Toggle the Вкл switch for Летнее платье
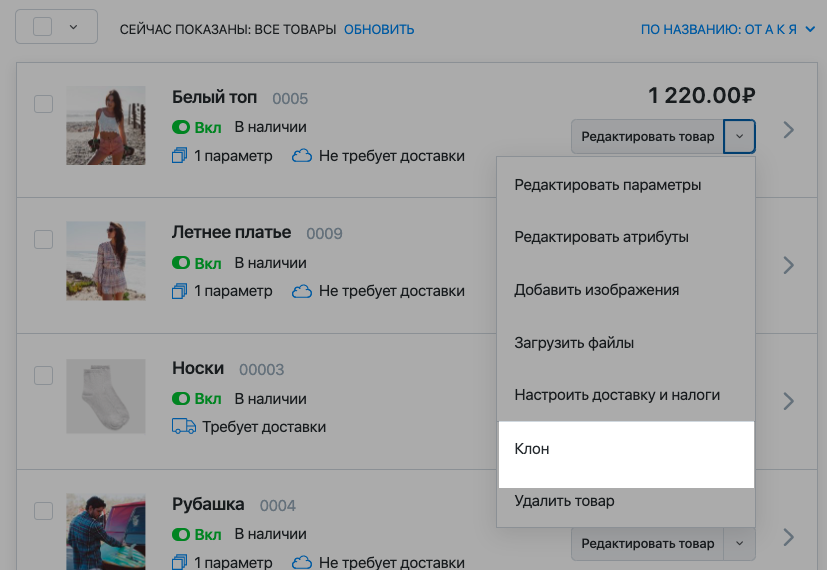The image size is (827, 570). tap(181, 263)
